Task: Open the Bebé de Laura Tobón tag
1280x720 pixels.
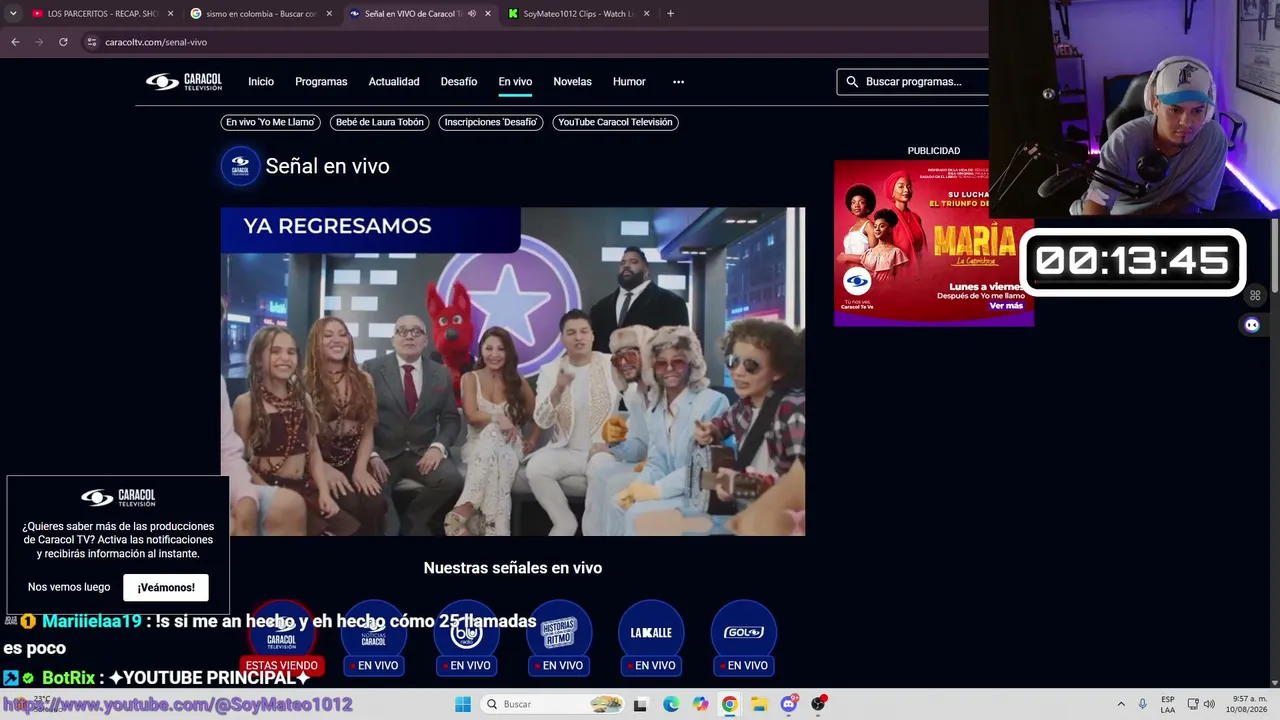Action: click(x=380, y=122)
